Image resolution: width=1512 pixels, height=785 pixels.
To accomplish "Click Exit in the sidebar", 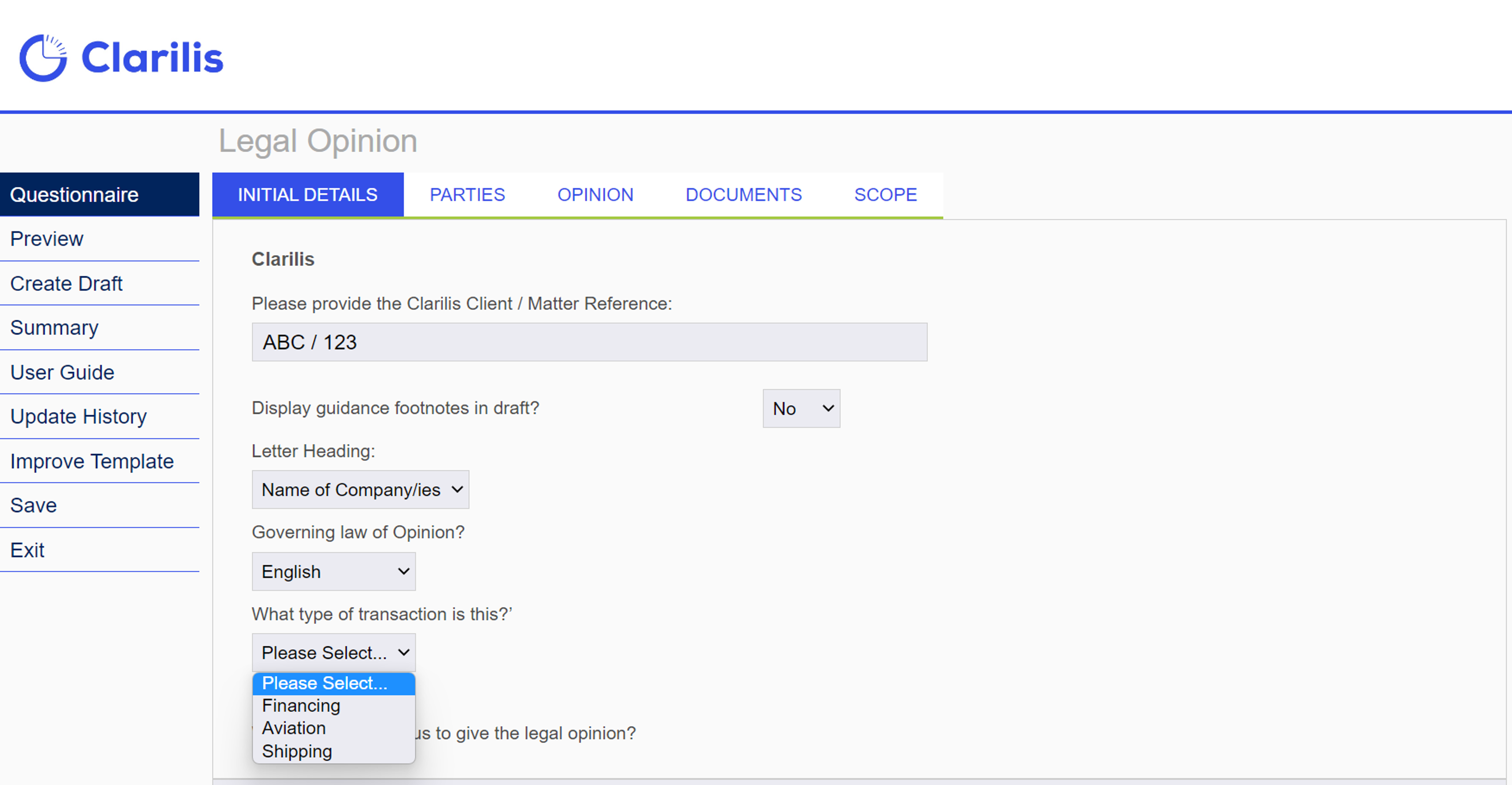I will [x=27, y=550].
